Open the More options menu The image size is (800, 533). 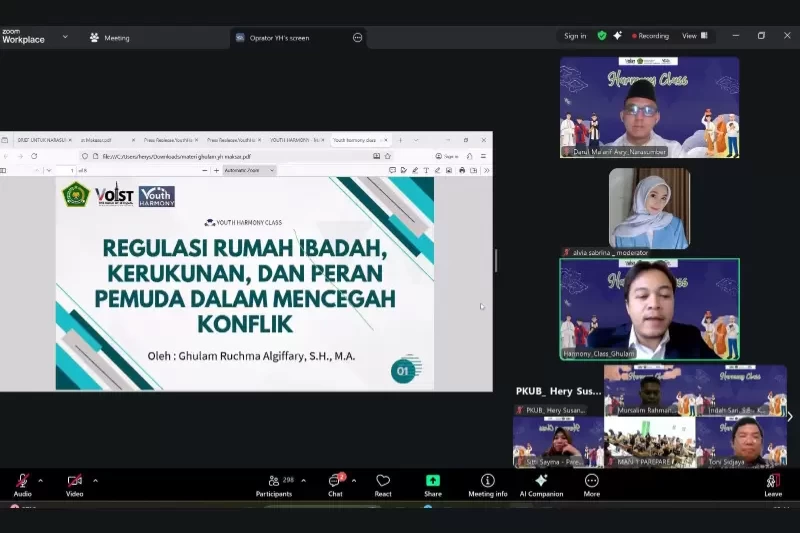point(592,482)
